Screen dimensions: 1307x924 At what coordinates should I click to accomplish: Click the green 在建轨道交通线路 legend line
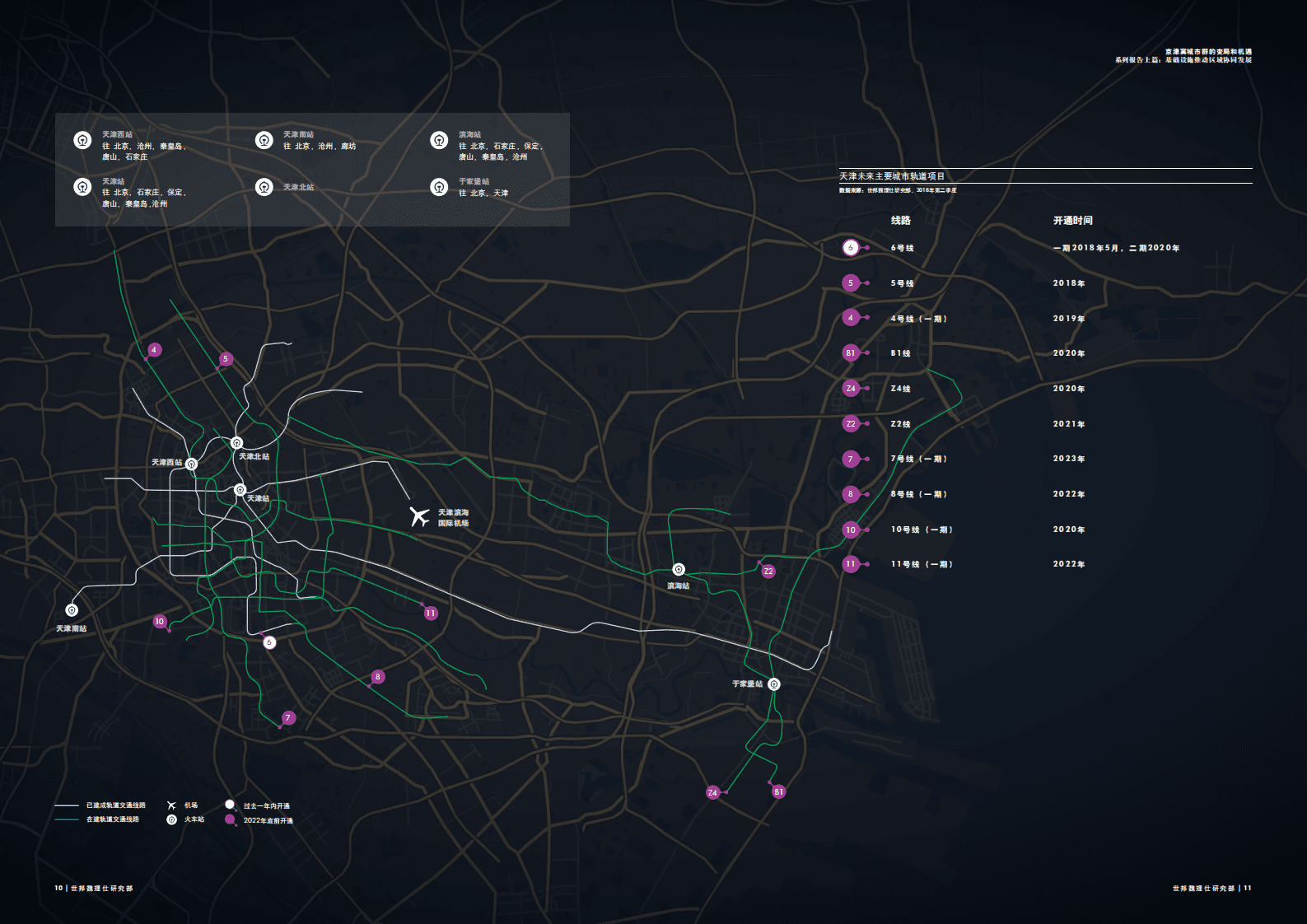(67, 819)
